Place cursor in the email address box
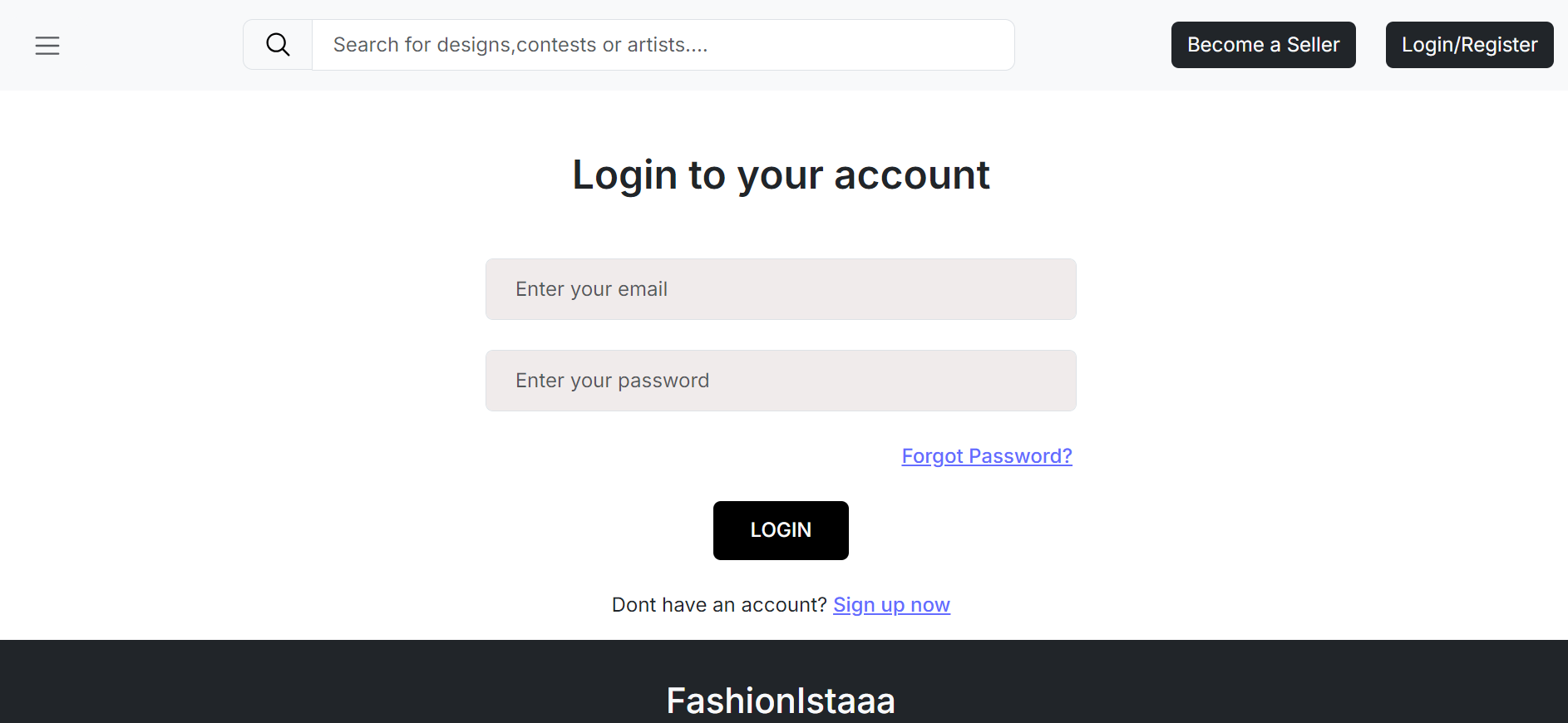Screen dimensions: 1568x723 coord(781,289)
